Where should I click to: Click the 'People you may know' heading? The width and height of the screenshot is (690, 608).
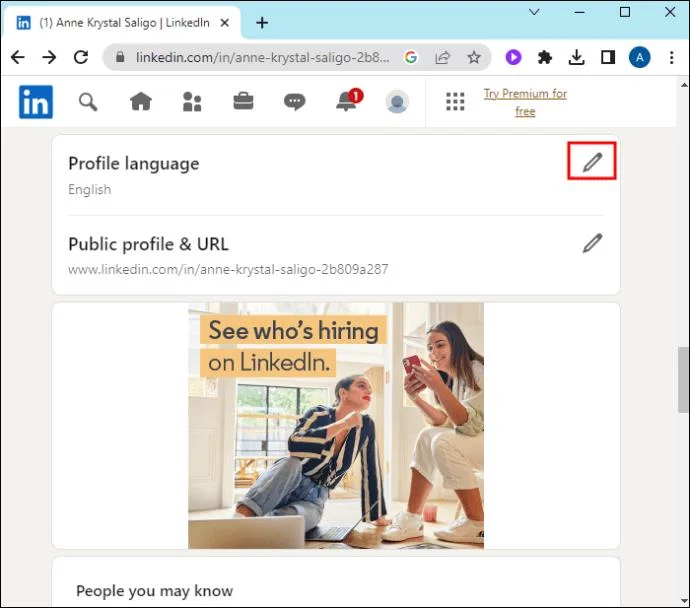tap(154, 591)
